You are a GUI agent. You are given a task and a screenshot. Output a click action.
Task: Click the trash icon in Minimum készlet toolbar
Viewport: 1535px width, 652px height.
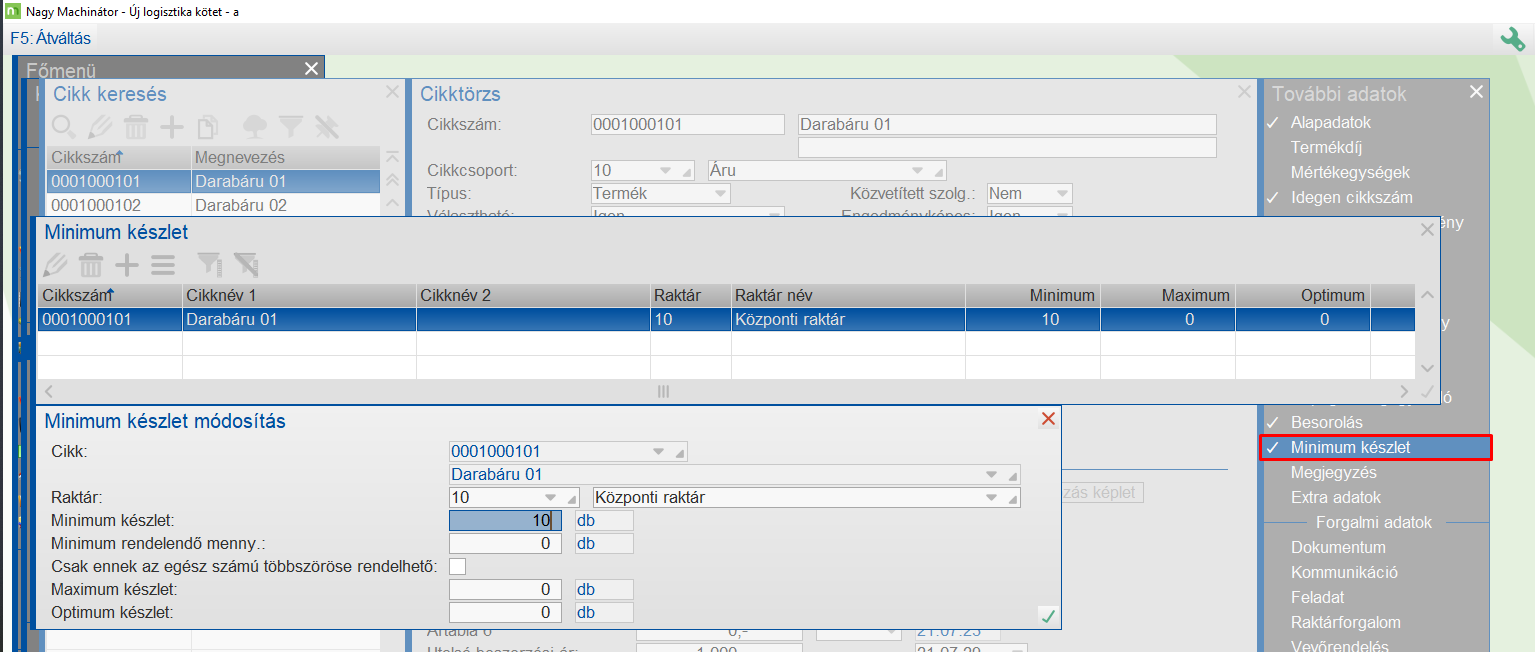click(91, 264)
